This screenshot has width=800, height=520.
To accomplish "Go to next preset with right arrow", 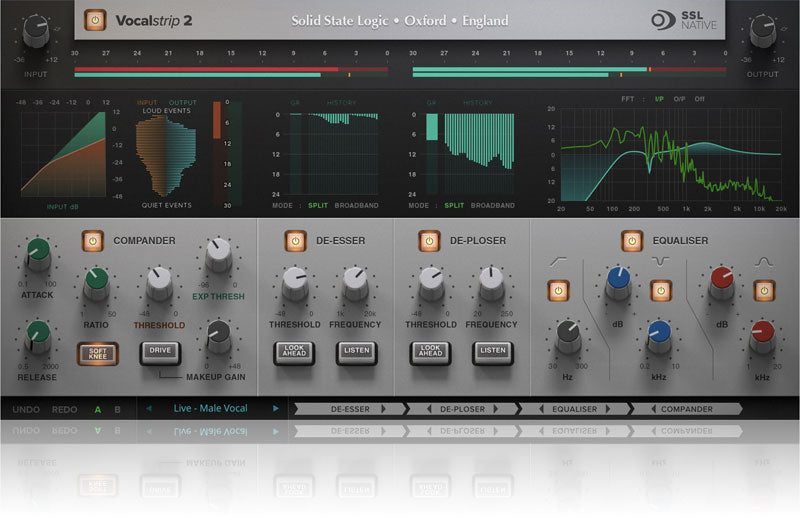I will tap(276, 408).
